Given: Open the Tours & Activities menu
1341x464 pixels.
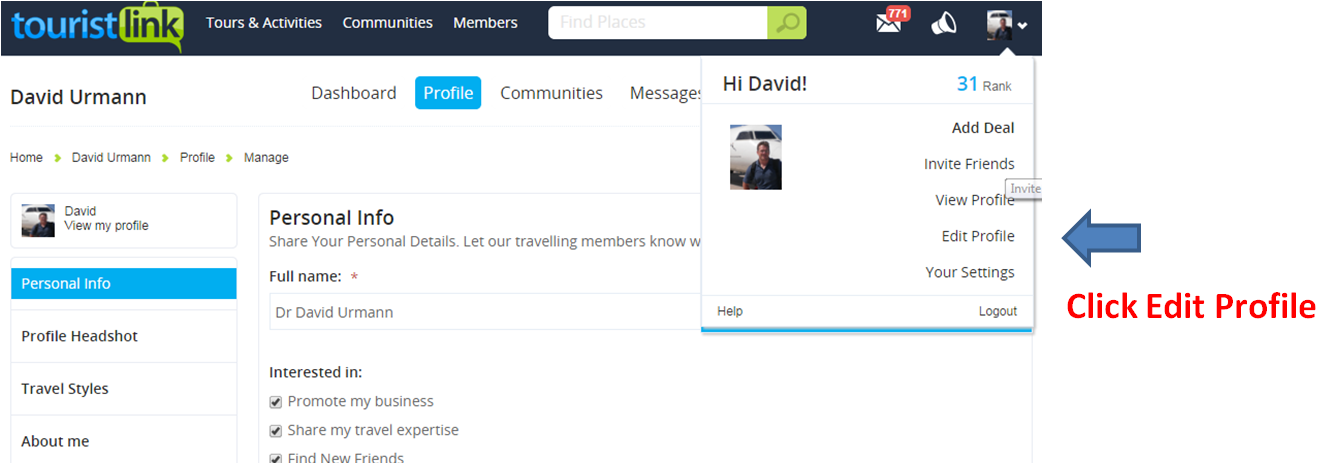Looking at the screenshot, I should point(264,22).
